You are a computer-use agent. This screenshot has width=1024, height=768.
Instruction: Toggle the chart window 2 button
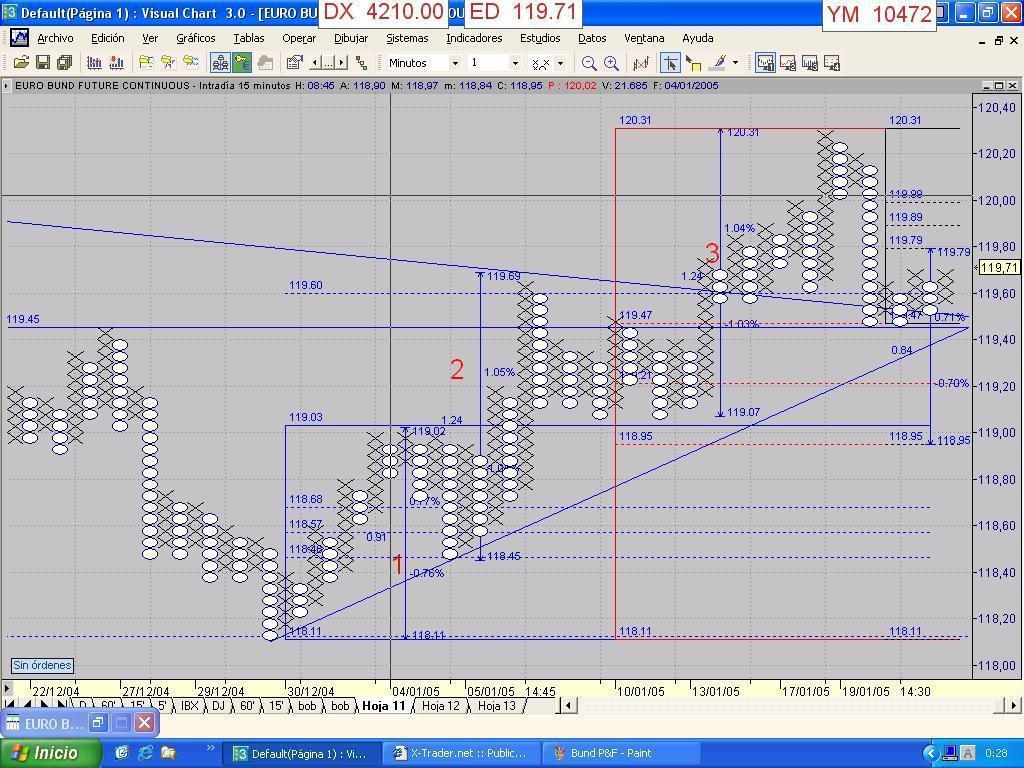click(x=788, y=63)
